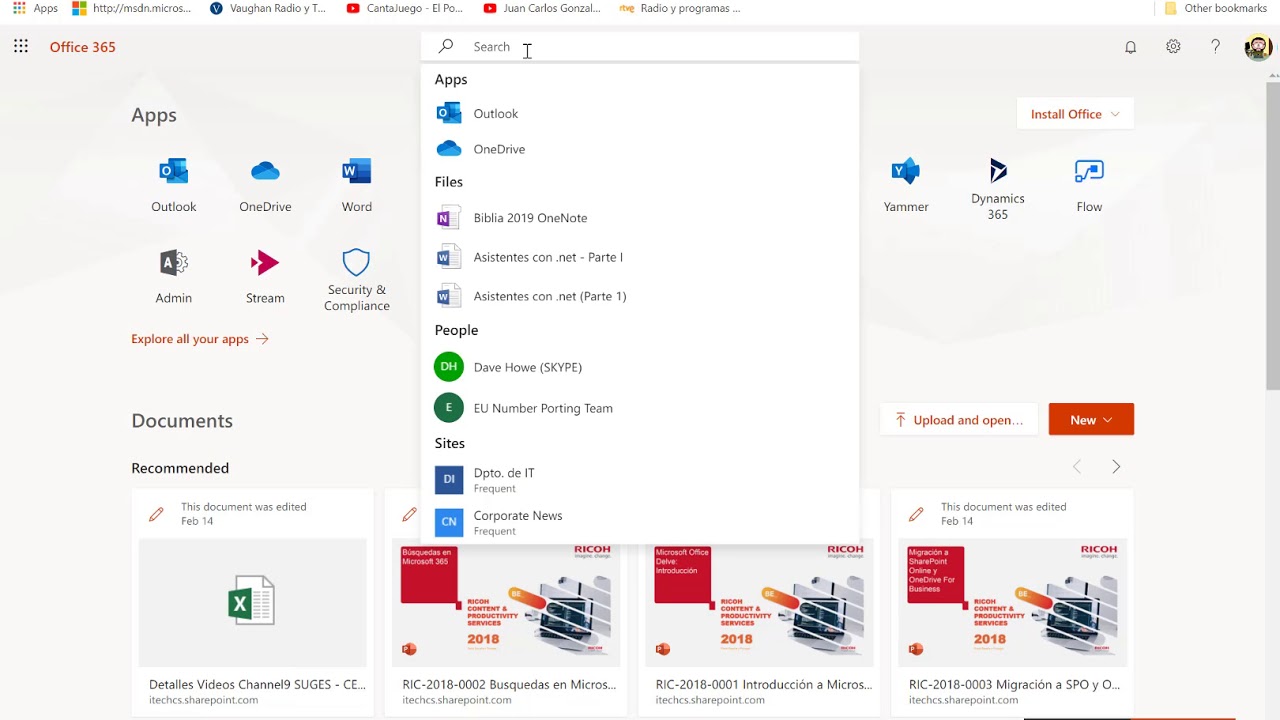Viewport: 1280px width, 720px height.
Task: Show next documents with the carousel arrow
Action: point(1116,466)
